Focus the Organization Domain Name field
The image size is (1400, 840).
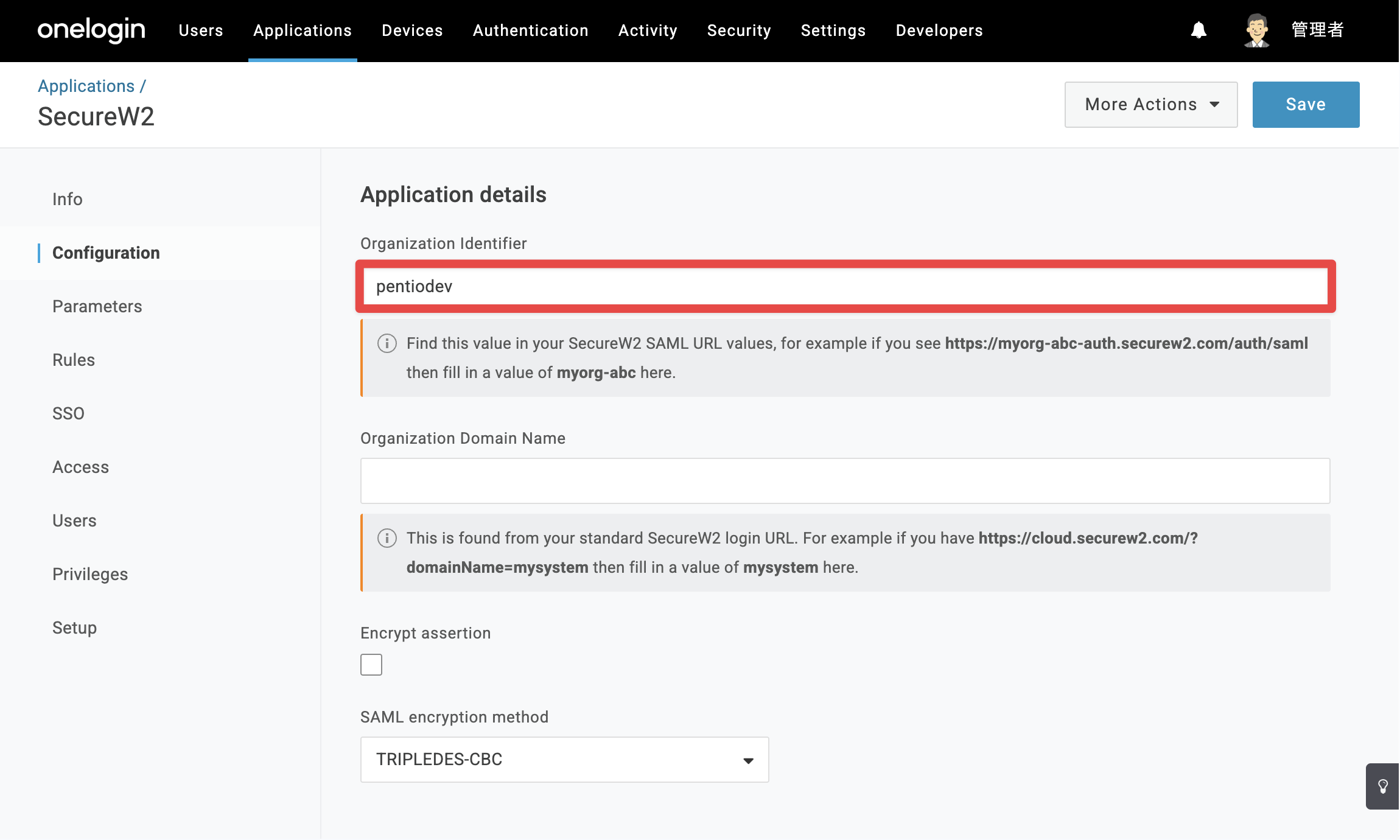845,481
